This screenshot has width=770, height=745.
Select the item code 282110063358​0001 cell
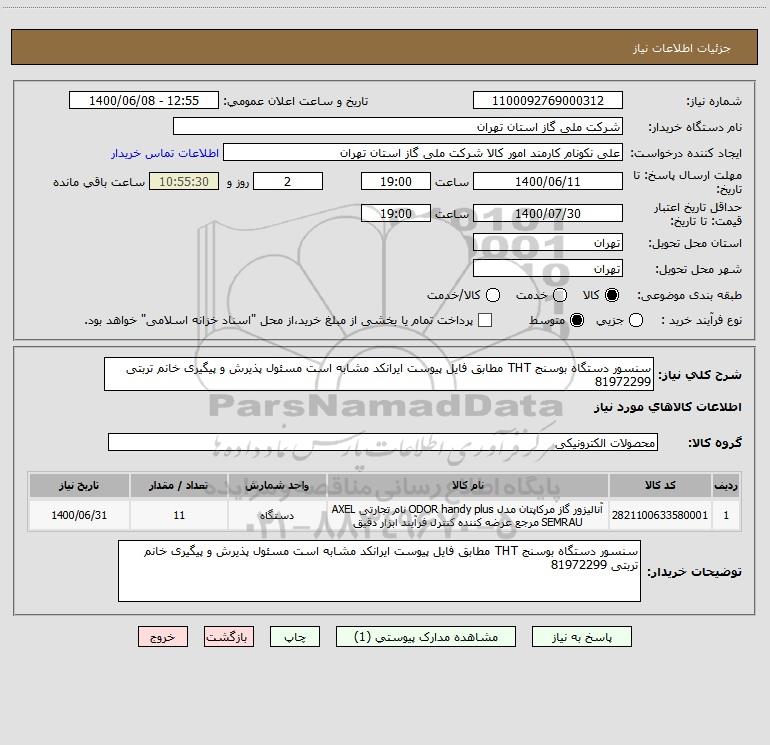point(660,515)
